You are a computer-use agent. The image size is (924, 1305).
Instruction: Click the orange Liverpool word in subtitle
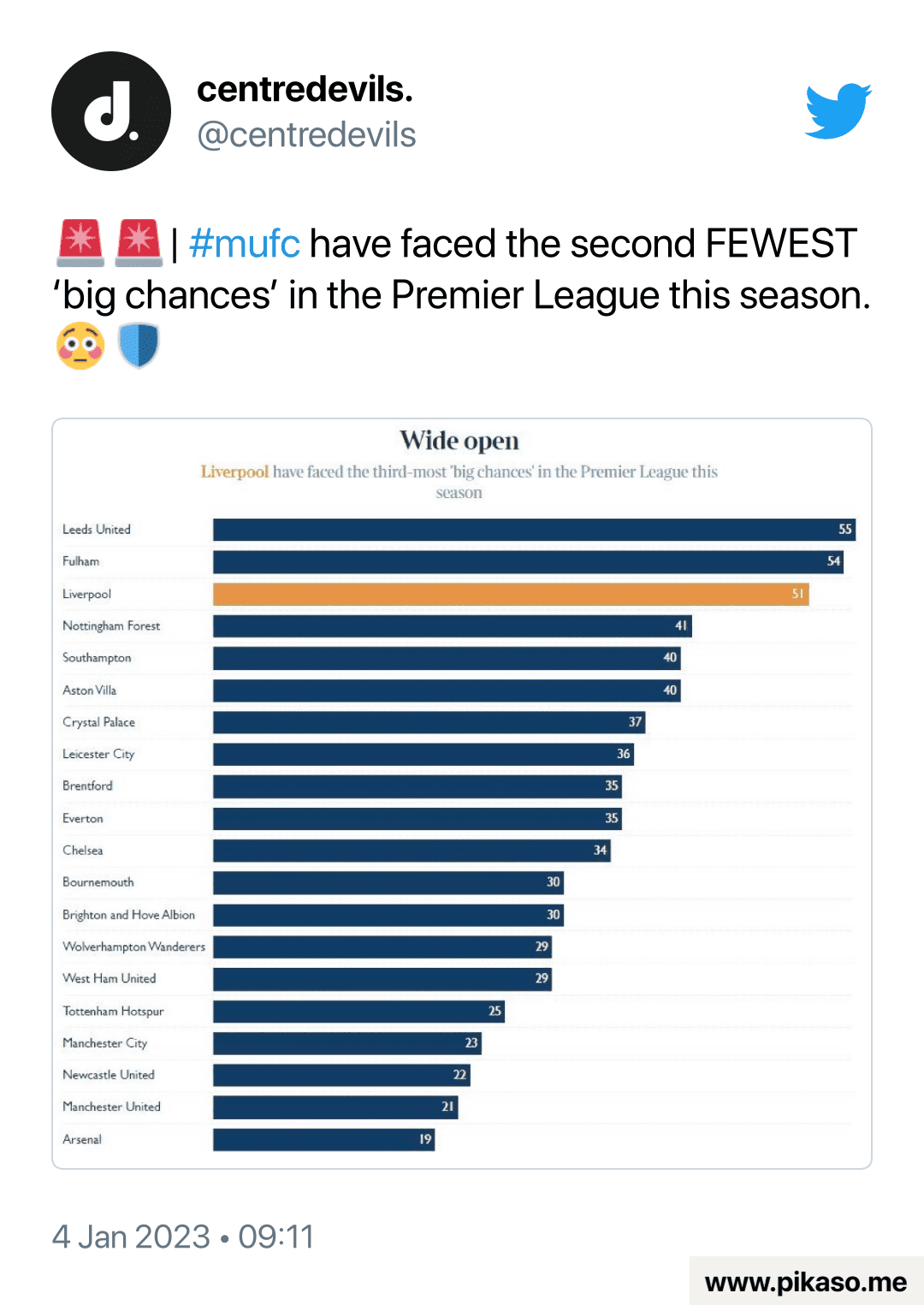point(234,472)
